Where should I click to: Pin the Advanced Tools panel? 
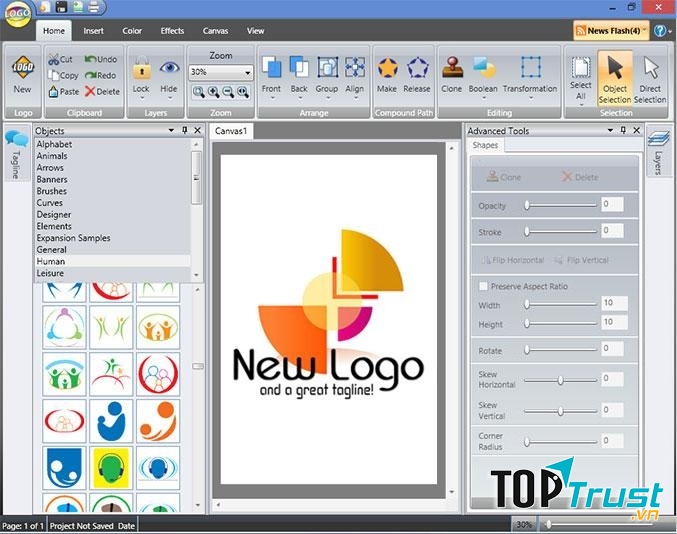pos(623,130)
